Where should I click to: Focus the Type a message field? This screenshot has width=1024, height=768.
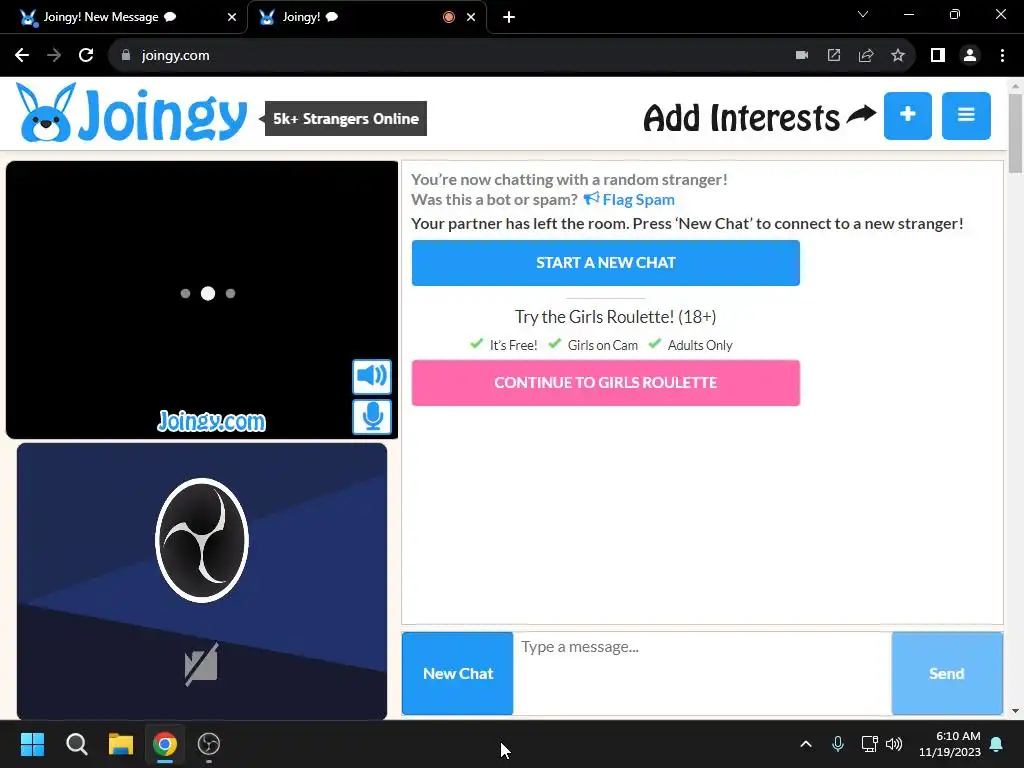702,673
